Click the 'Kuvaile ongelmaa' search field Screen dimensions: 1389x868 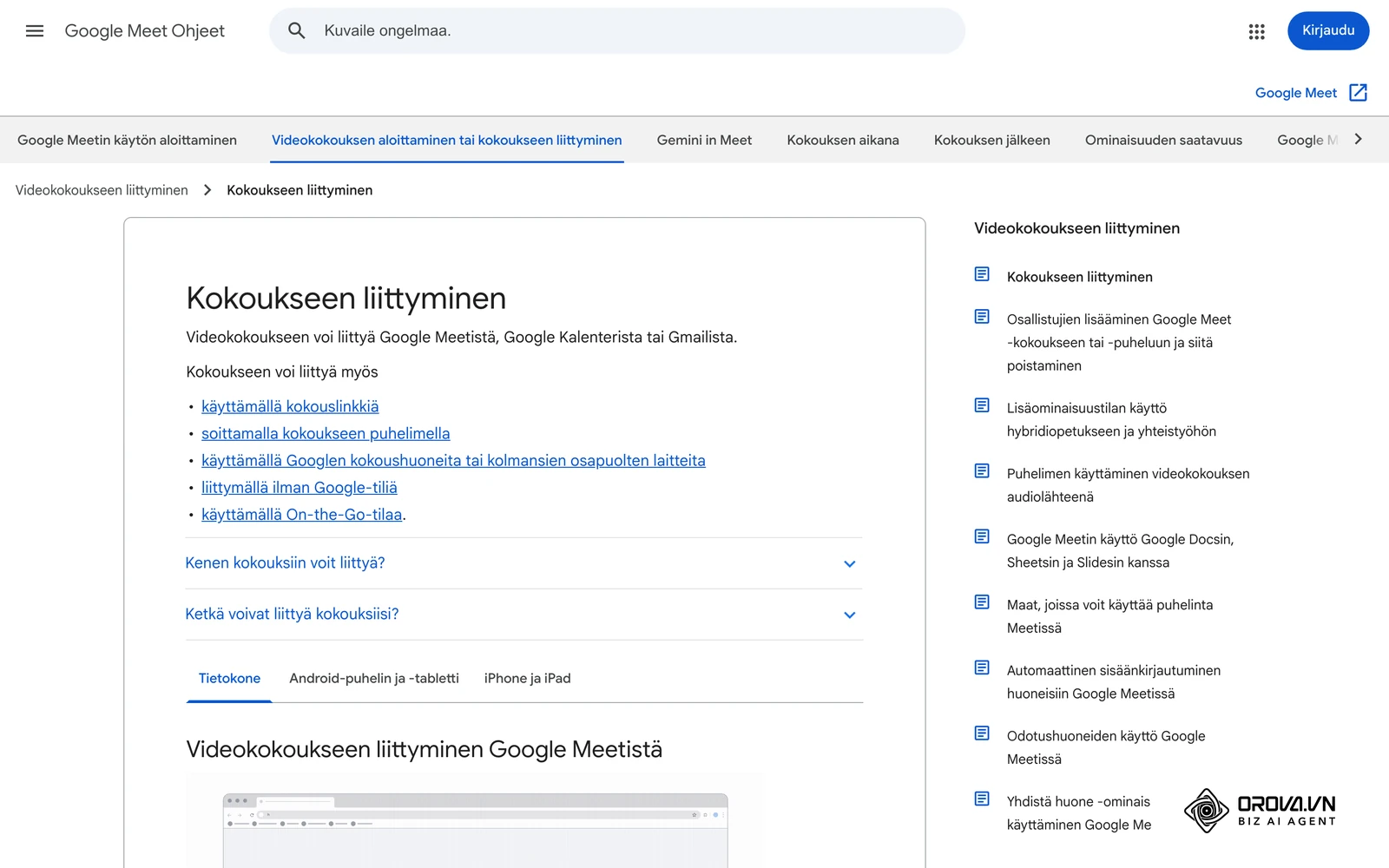coord(617,31)
